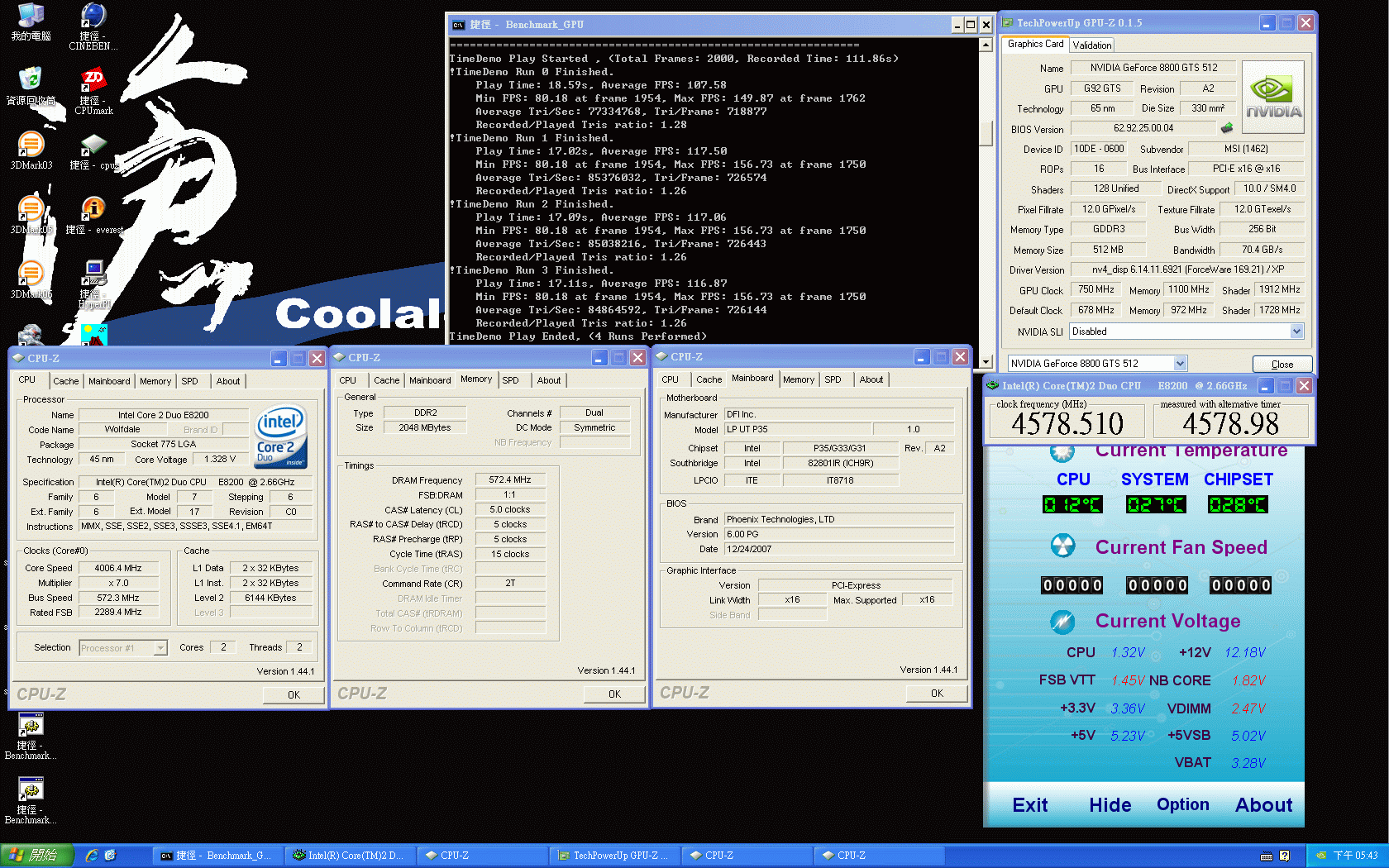1389x868 pixels.
Task: Switch to the SPD tab in the memory CPU-Z window
Action: (513, 379)
